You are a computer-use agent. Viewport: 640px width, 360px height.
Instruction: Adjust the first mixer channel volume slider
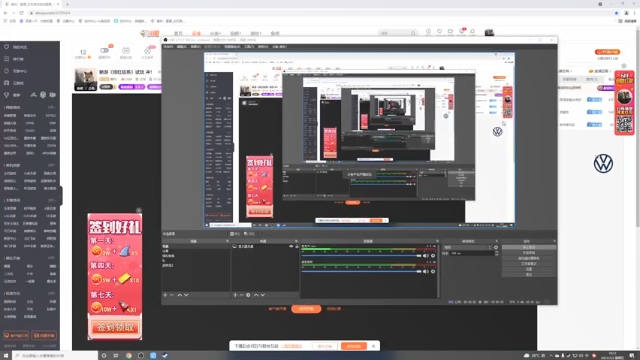pyautogui.click(x=362, y=256)
